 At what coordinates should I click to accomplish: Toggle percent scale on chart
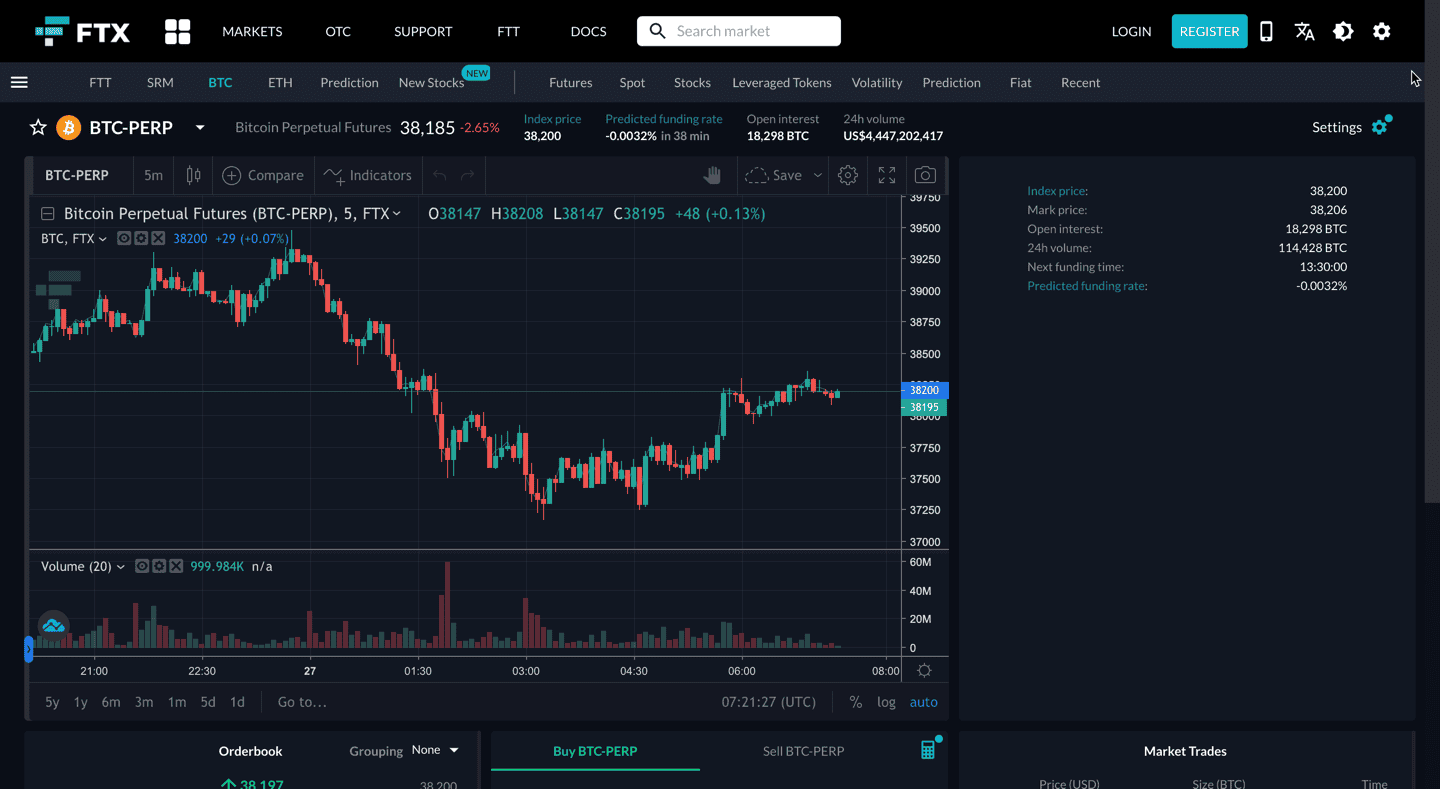click(856, 702)
